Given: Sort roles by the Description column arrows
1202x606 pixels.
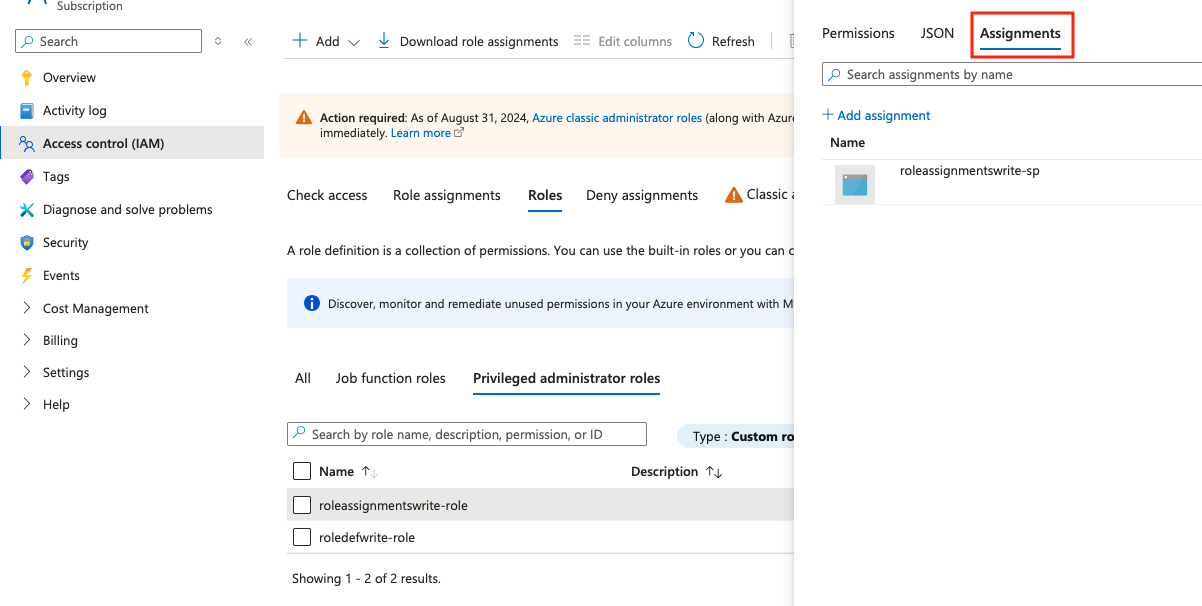Looking at the screenshot, I should click(x=714, y=472).
